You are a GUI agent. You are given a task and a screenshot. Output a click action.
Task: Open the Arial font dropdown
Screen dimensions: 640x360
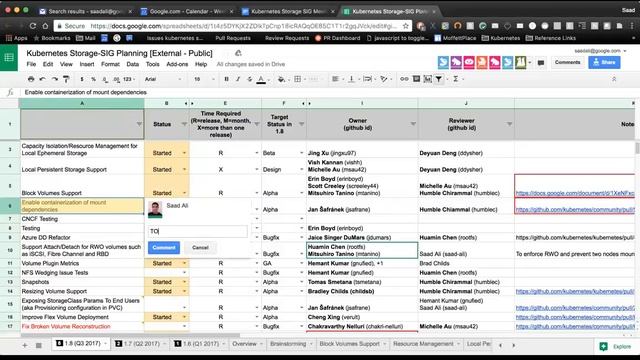point(162,79)
